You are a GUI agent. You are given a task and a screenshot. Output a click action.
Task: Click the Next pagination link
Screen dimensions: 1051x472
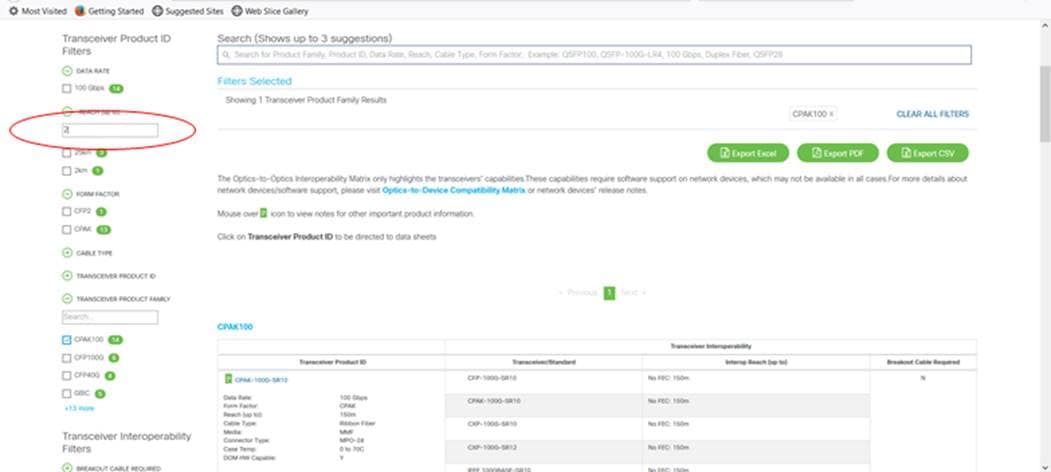pos(633,293)
